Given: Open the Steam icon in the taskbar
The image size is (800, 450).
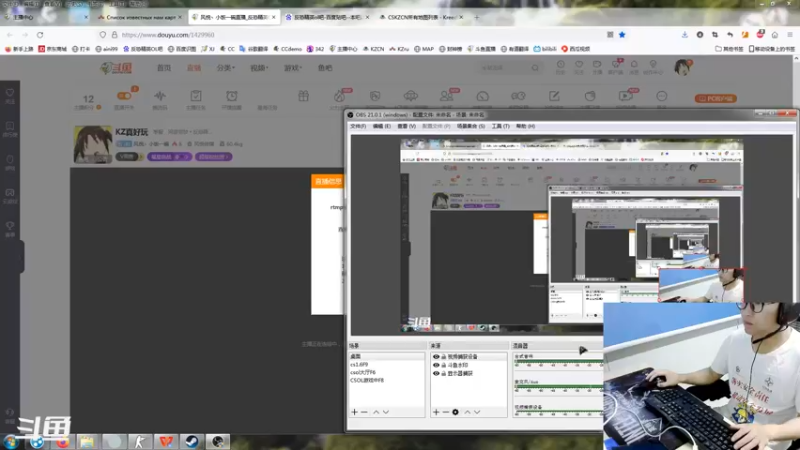Looking at the screenshot, I should (x=192, y=441).
